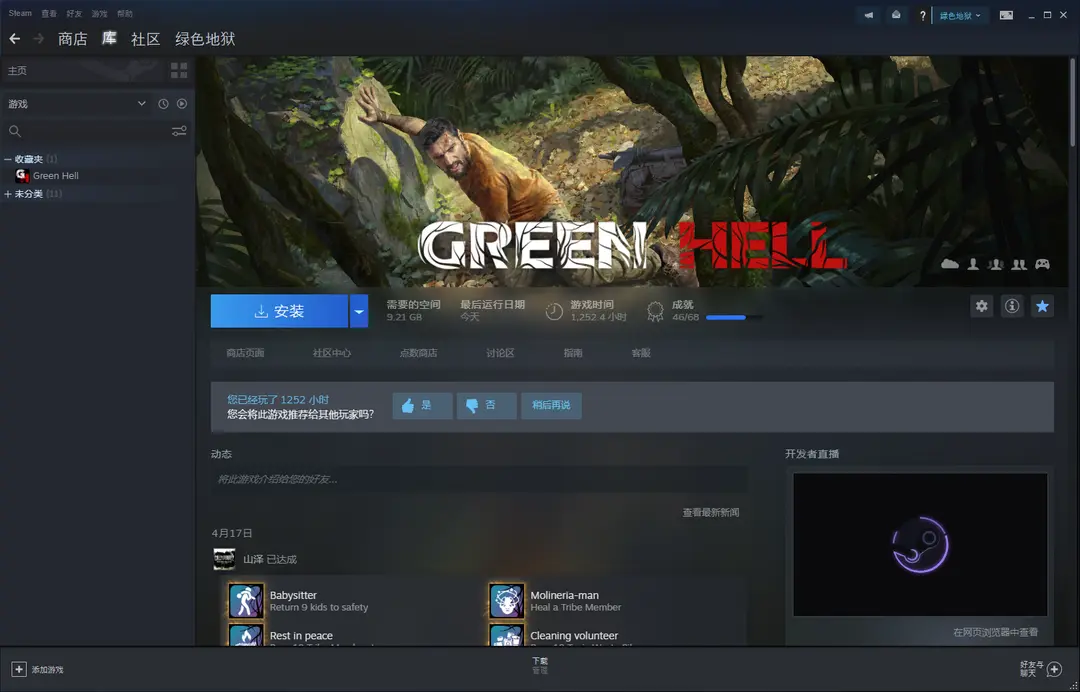Open game settings gear icon
This screenshot has height=692, width=1080.
click(982, 306)
